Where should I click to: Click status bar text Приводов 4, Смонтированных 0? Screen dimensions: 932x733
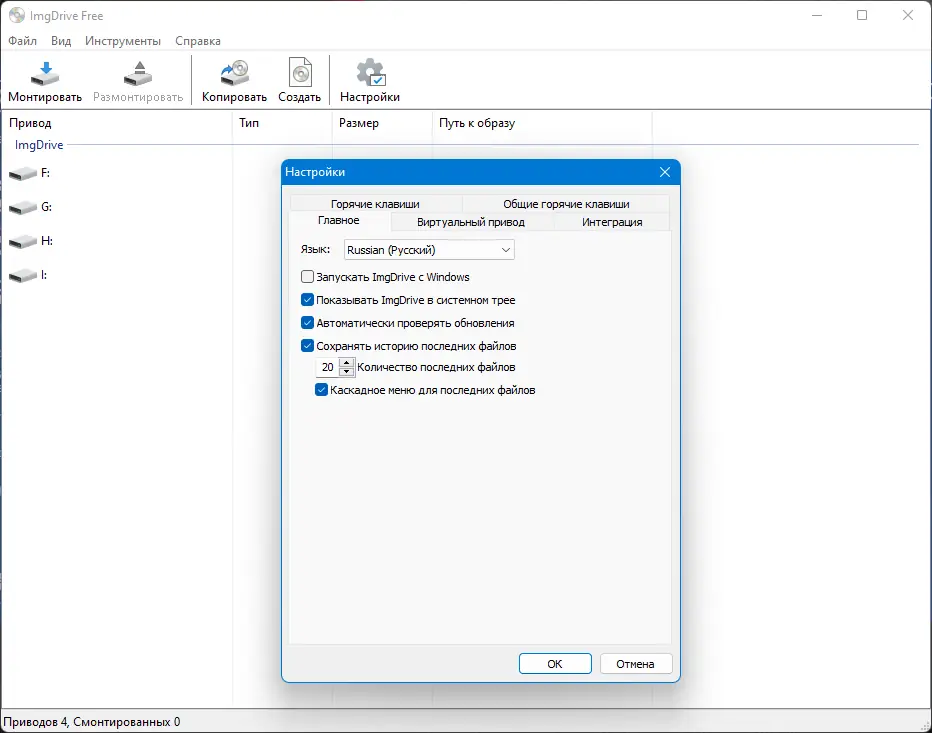[92, 722]
